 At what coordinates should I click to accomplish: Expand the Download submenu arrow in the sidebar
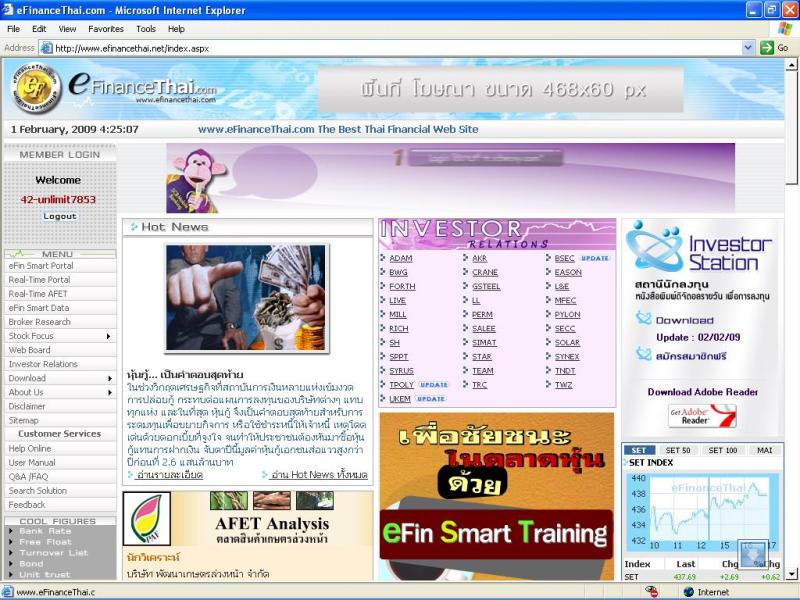click(x=110, y=379)
